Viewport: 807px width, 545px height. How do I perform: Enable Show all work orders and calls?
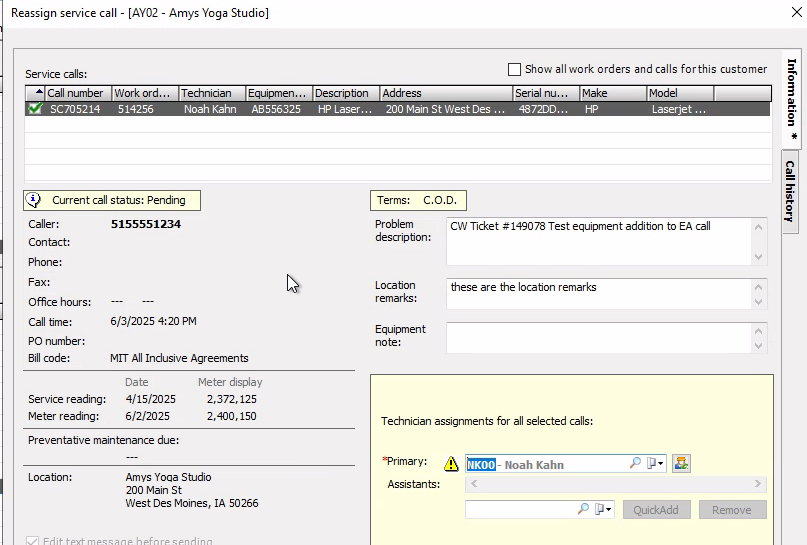tap(514, 69)
